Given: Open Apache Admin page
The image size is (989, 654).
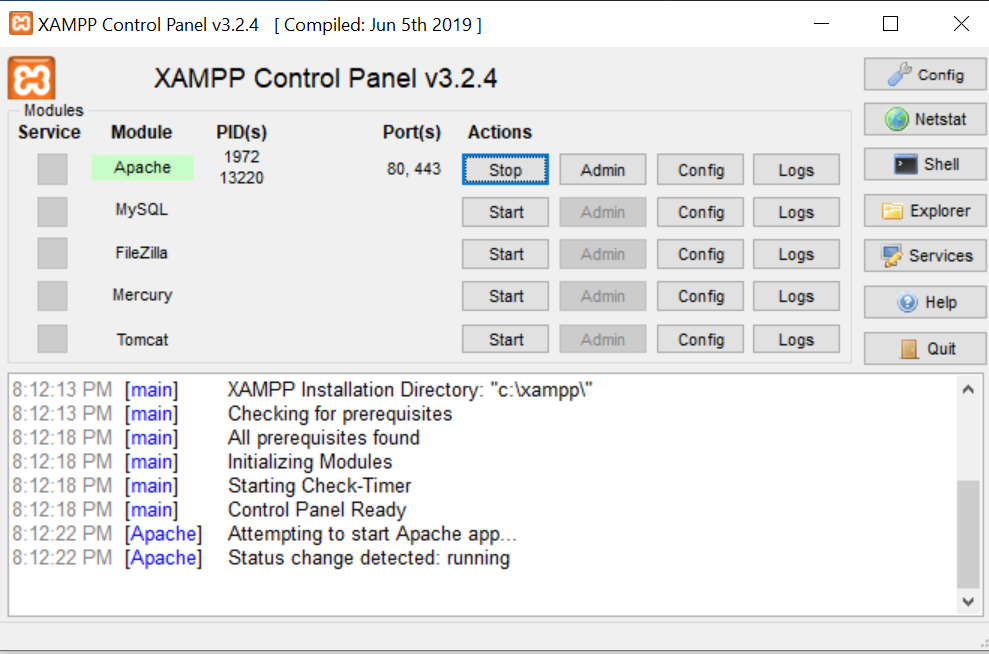Looking at the screenshot, I should pyautogui.click(x=603, y=170).
